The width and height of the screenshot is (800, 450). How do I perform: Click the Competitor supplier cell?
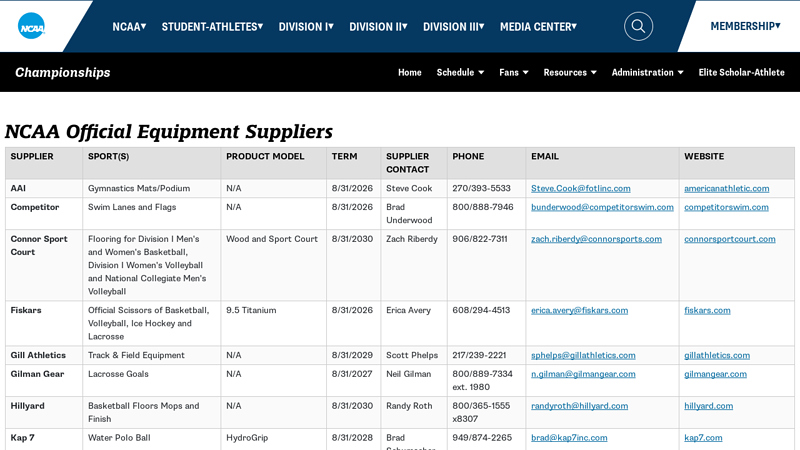(44, 213)
